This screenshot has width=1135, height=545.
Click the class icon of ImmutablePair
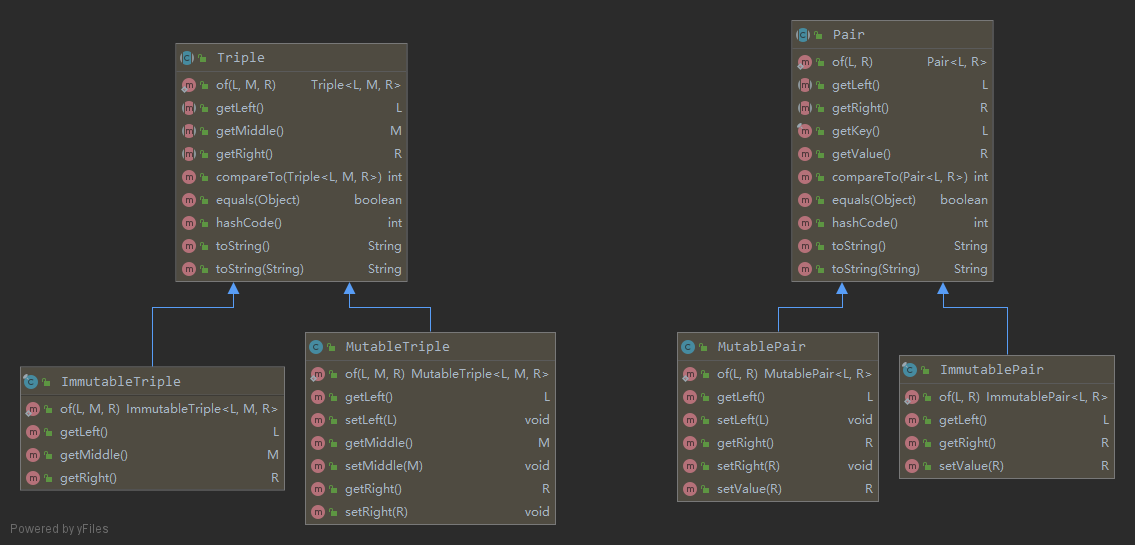[910, 370]
